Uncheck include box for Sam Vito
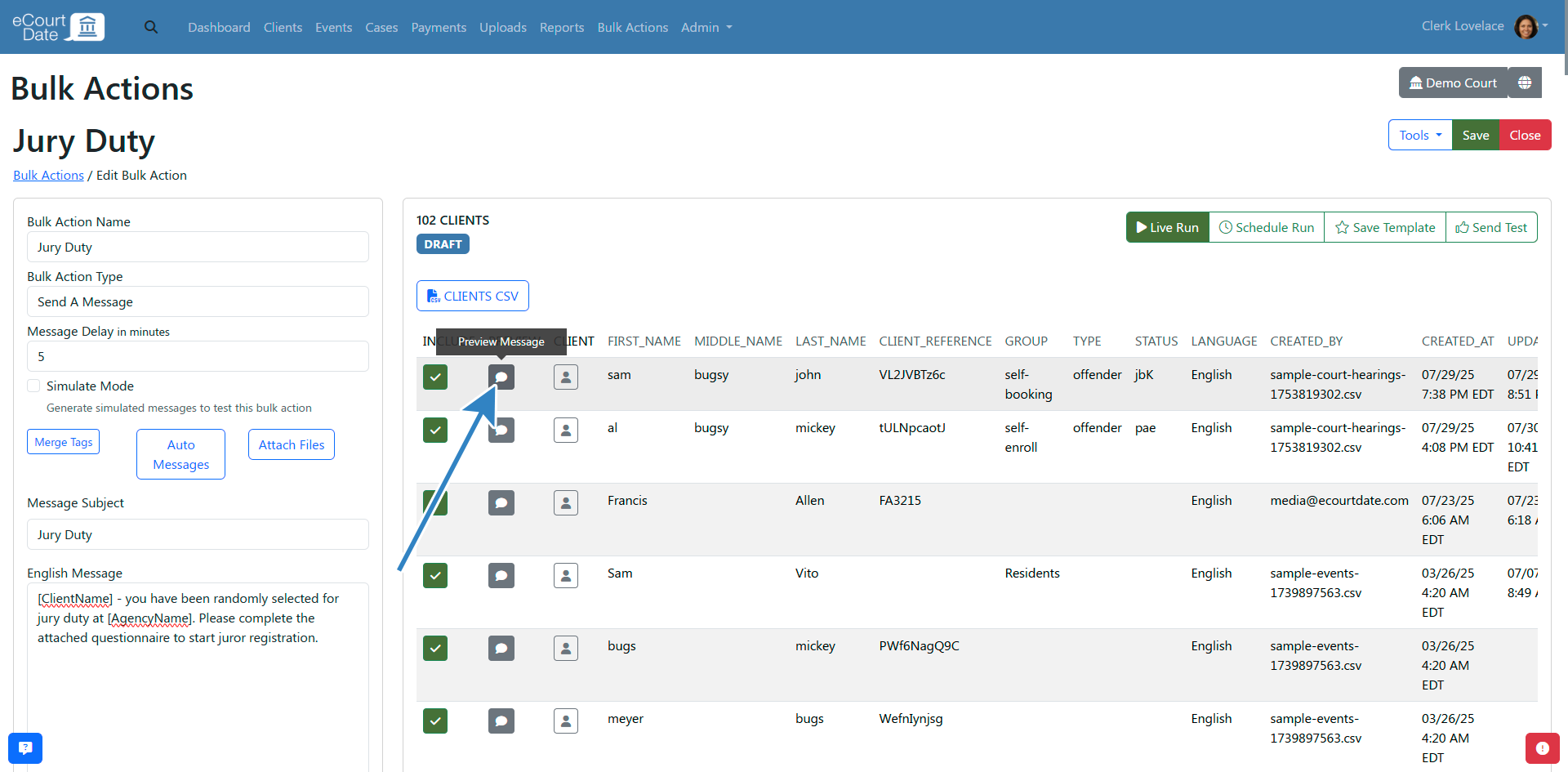The image size is (1568, 772). coord(435,575)
